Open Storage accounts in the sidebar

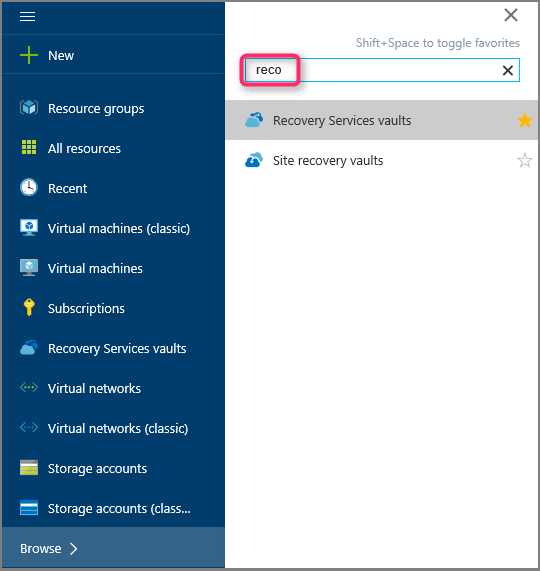coord(113,469)
